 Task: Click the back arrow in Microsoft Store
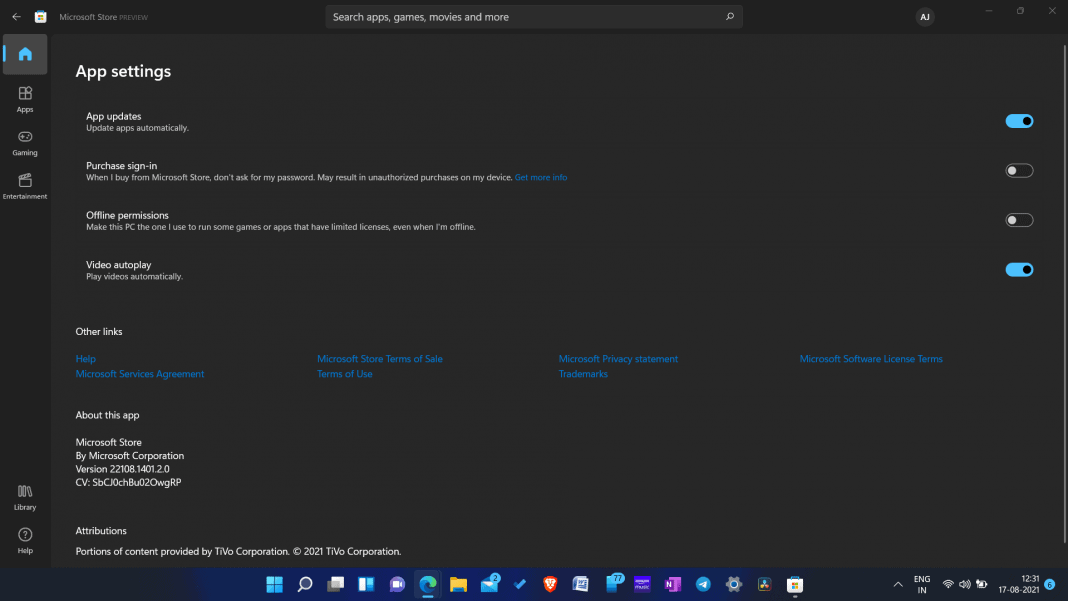point(15,16)
